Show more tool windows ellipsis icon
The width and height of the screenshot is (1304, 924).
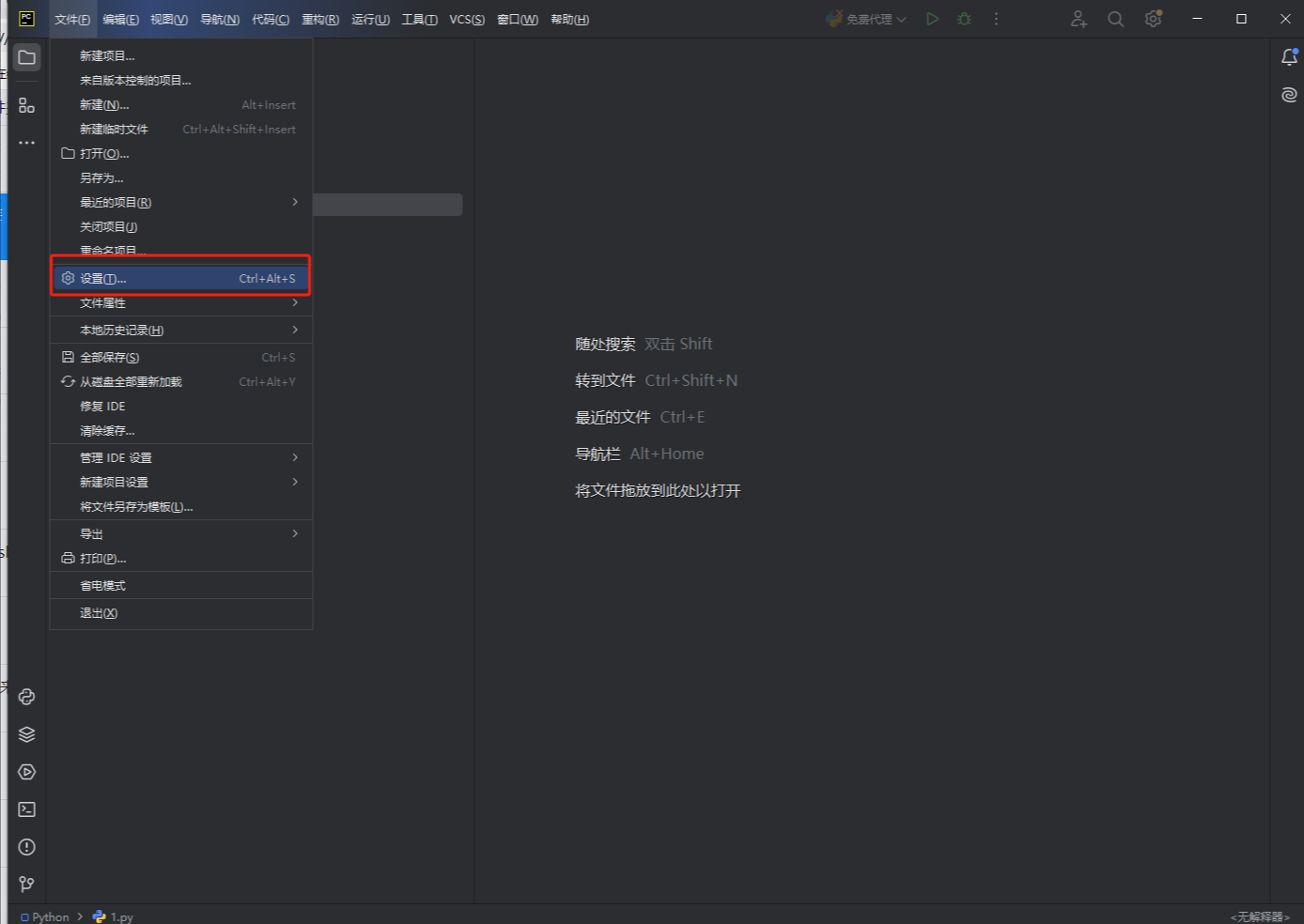(27, 143)
